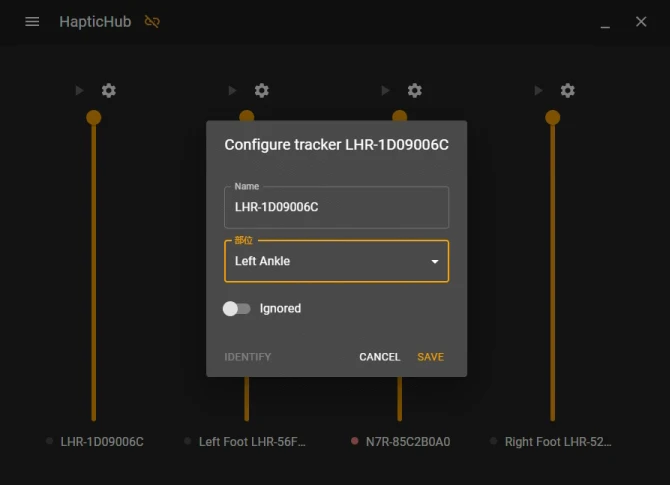Adjust the LHR-1D09006C intensity slider handle
The height and width of the screenshot is (485, 670).
tap(94, 118)
